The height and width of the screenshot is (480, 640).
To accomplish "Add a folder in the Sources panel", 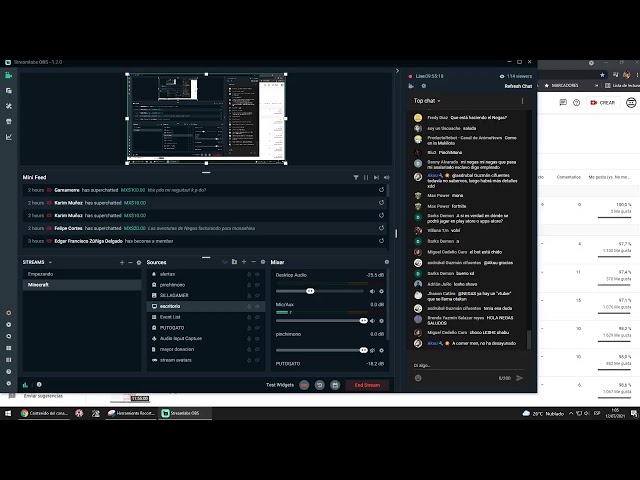I will click(x=234, y=262).
